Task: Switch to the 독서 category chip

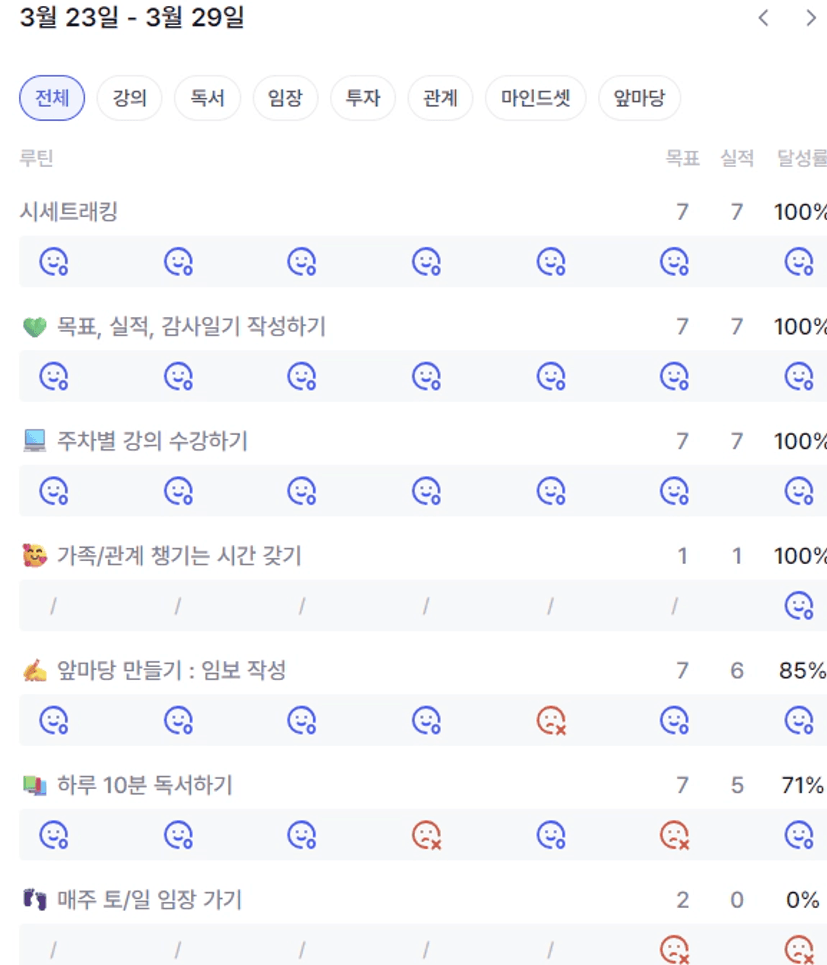Action: click(x=207, y=98)
